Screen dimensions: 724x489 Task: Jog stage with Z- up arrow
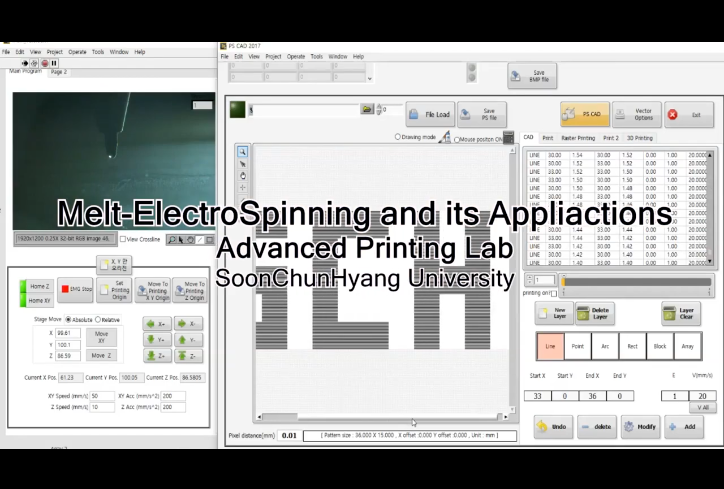(188, 356)
